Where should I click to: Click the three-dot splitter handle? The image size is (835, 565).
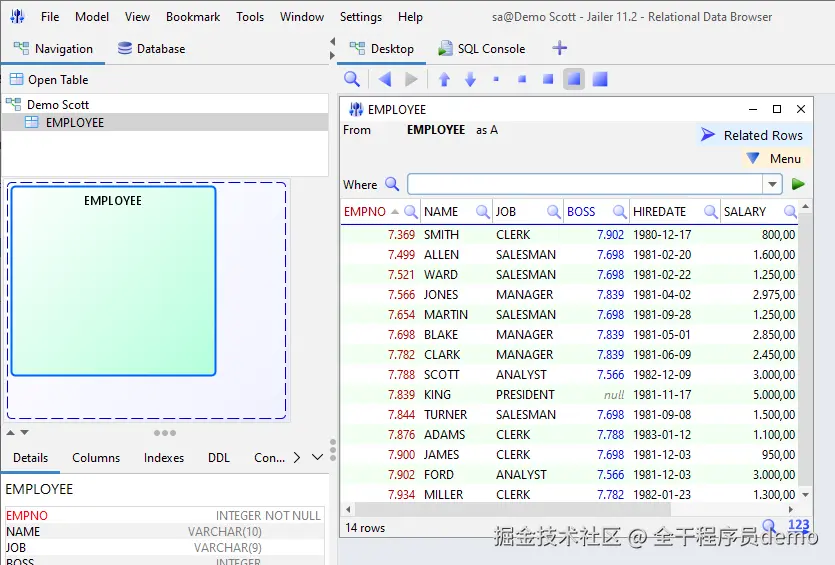click(x=165, y=433)
